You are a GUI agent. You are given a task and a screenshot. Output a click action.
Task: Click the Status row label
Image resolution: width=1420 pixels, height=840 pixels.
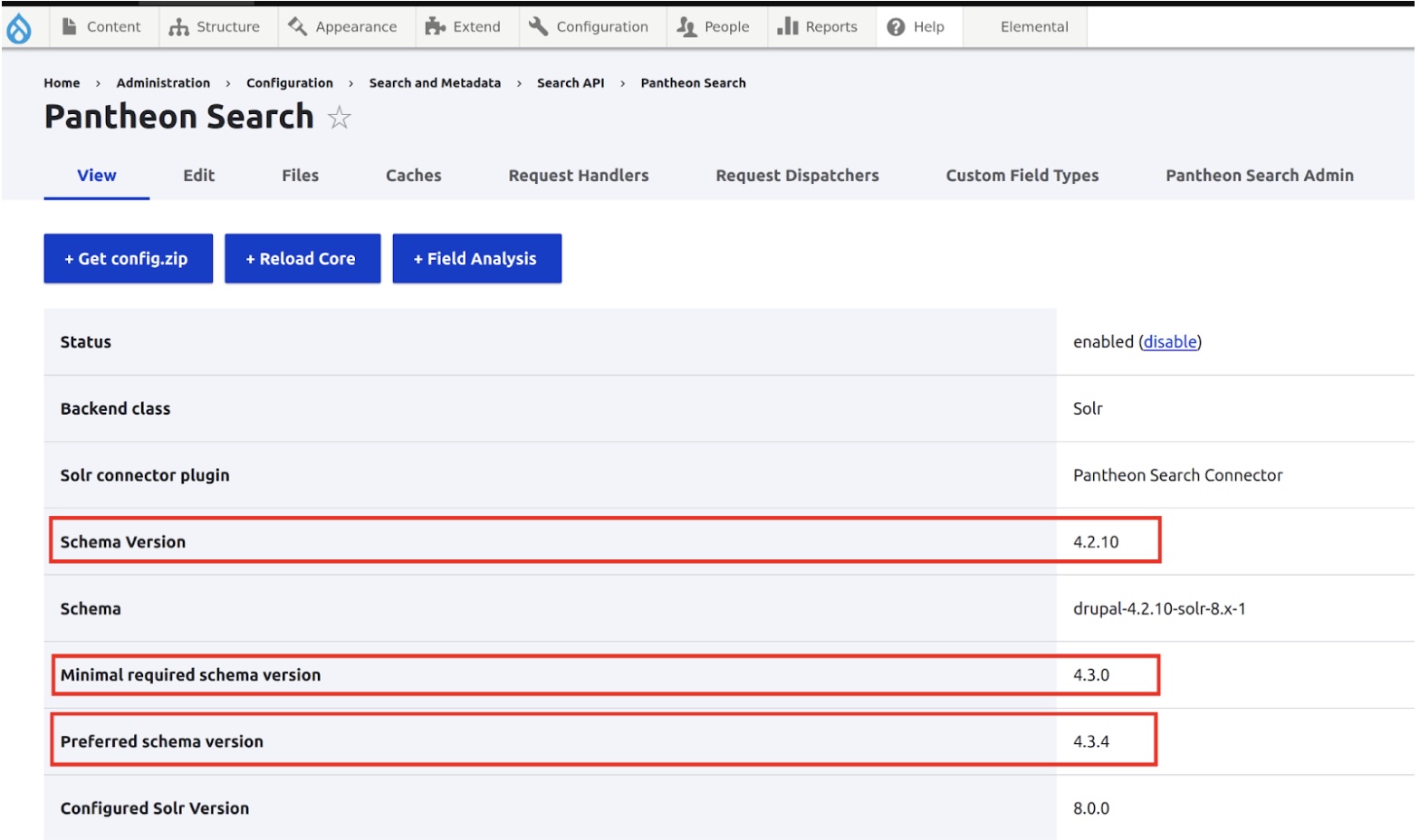click(x=86, y=342)
